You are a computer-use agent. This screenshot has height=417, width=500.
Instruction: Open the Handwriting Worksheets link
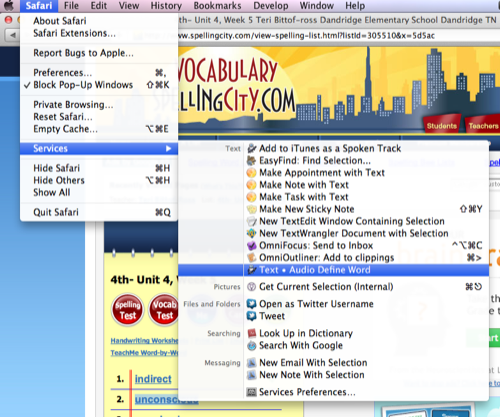144,341
